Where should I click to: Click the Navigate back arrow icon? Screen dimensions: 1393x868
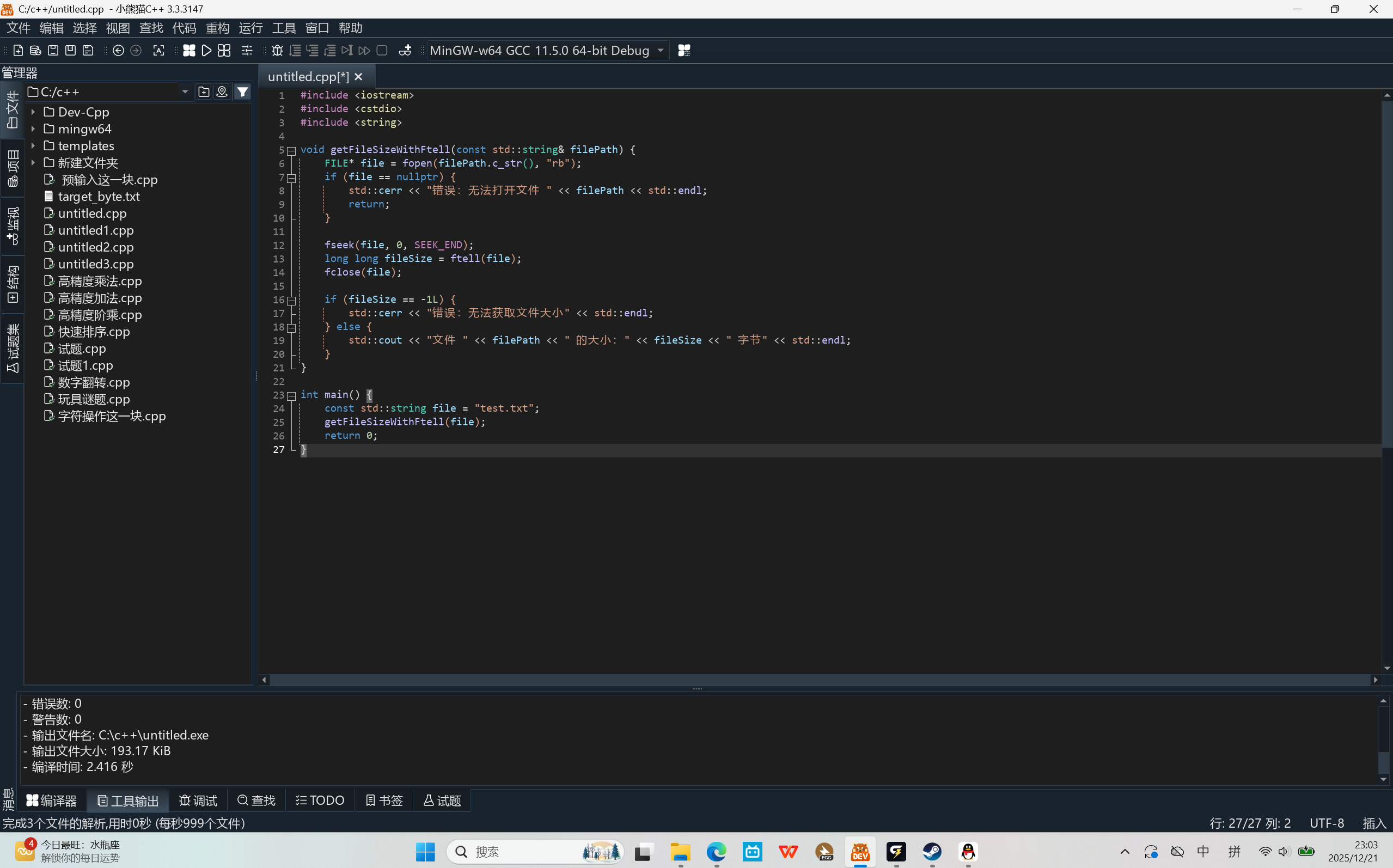(x=118, y=51)
